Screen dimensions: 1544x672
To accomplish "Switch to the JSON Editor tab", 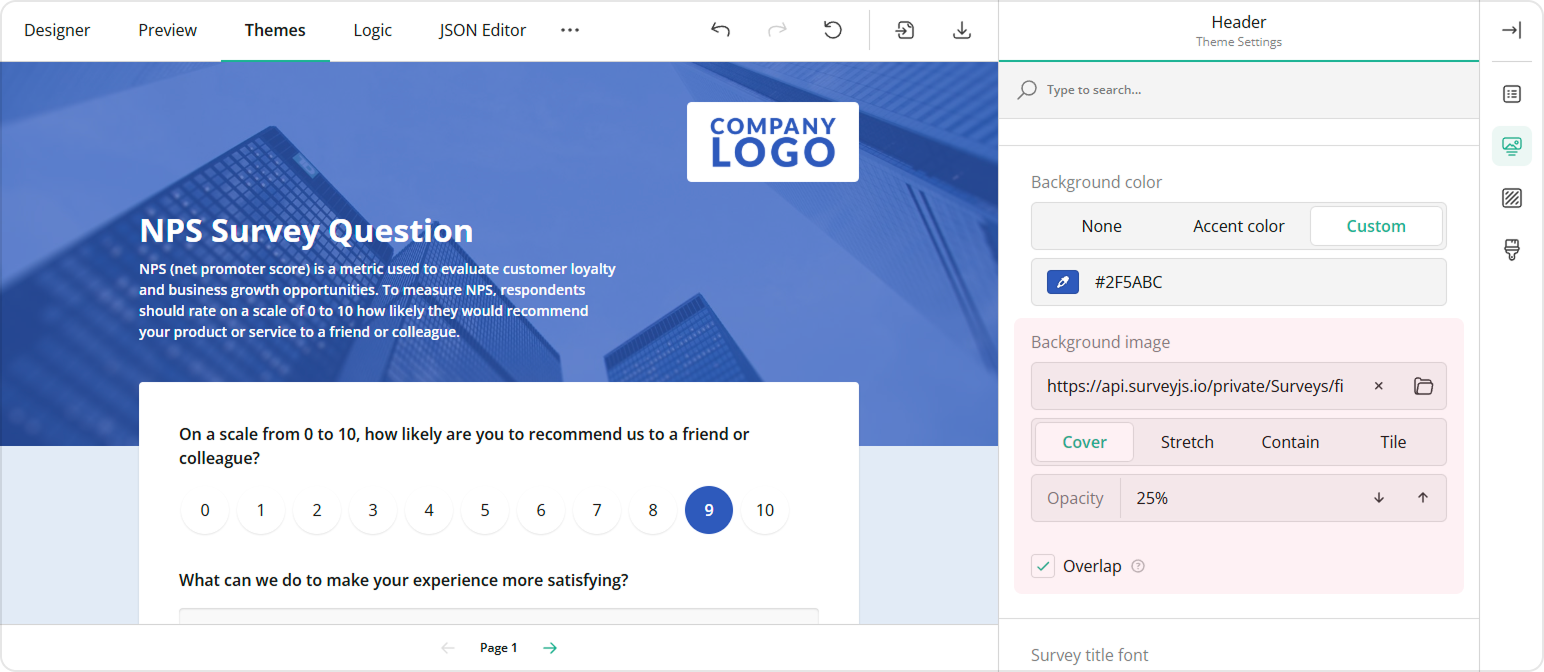I will tap(483, 30).
